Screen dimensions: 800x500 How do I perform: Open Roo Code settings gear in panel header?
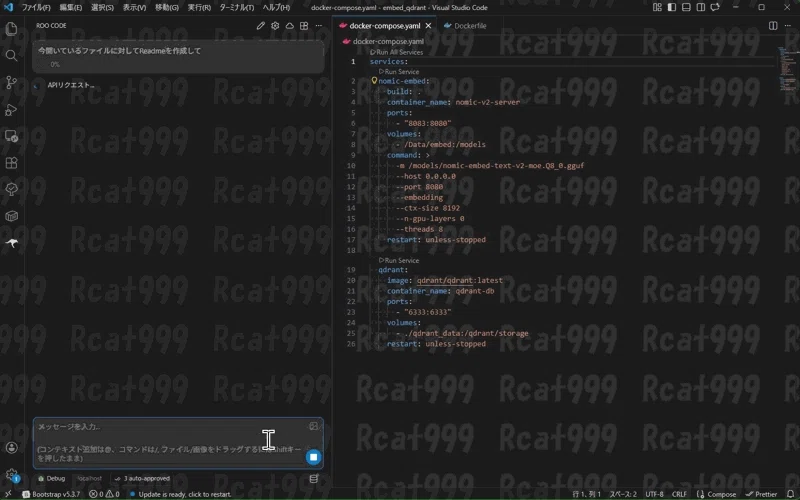(x=275, y=26)
